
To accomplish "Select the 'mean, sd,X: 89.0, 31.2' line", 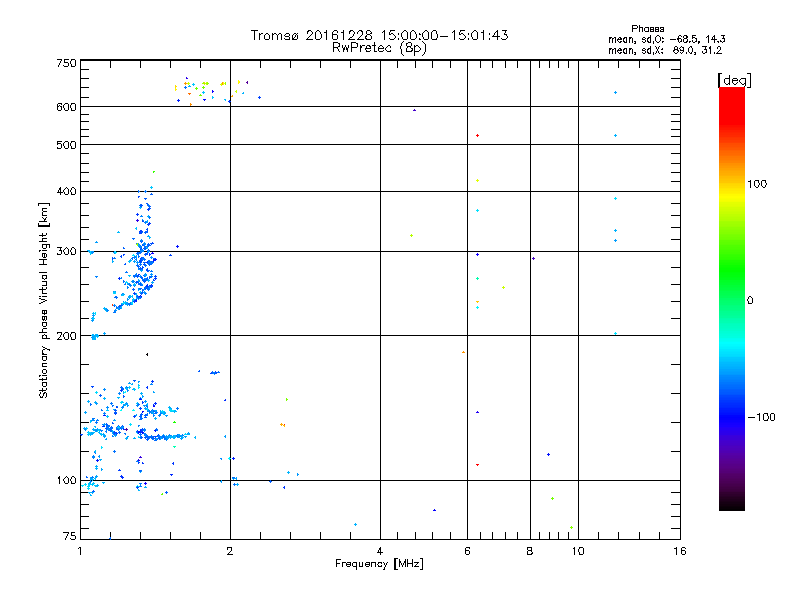I will click(665, 50).
